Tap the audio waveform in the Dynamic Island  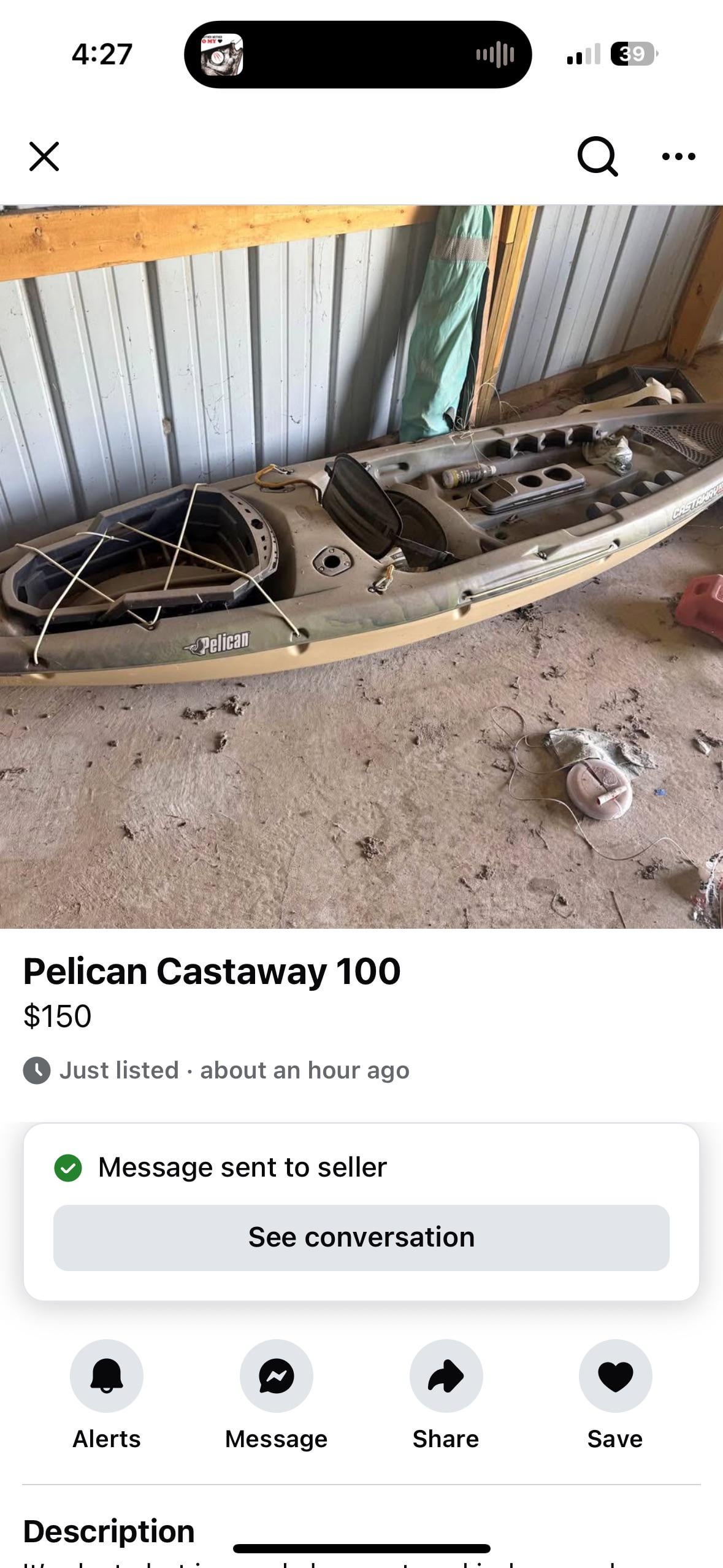click(495, 55)
